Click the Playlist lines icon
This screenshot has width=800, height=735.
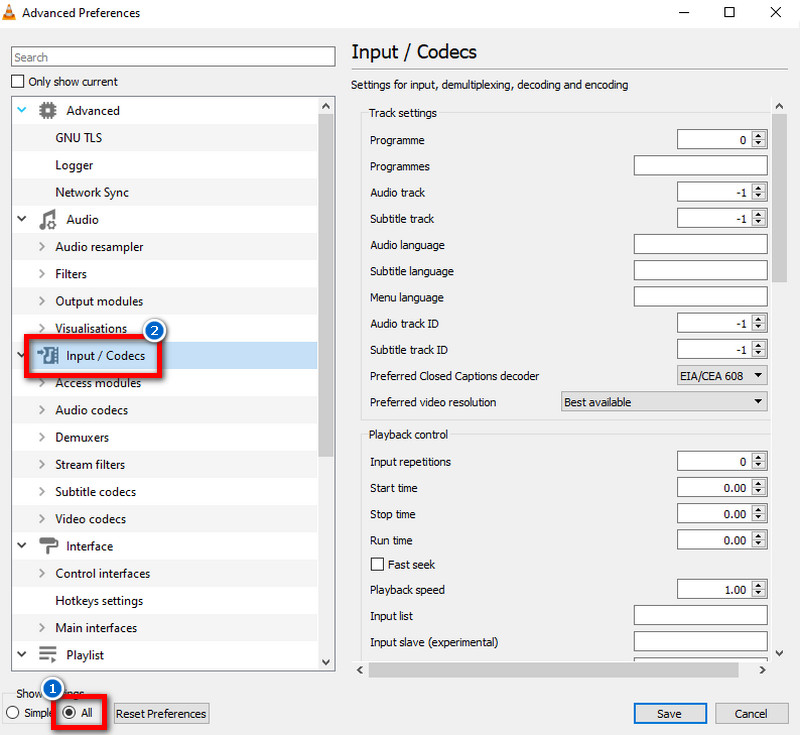[47, 654]
